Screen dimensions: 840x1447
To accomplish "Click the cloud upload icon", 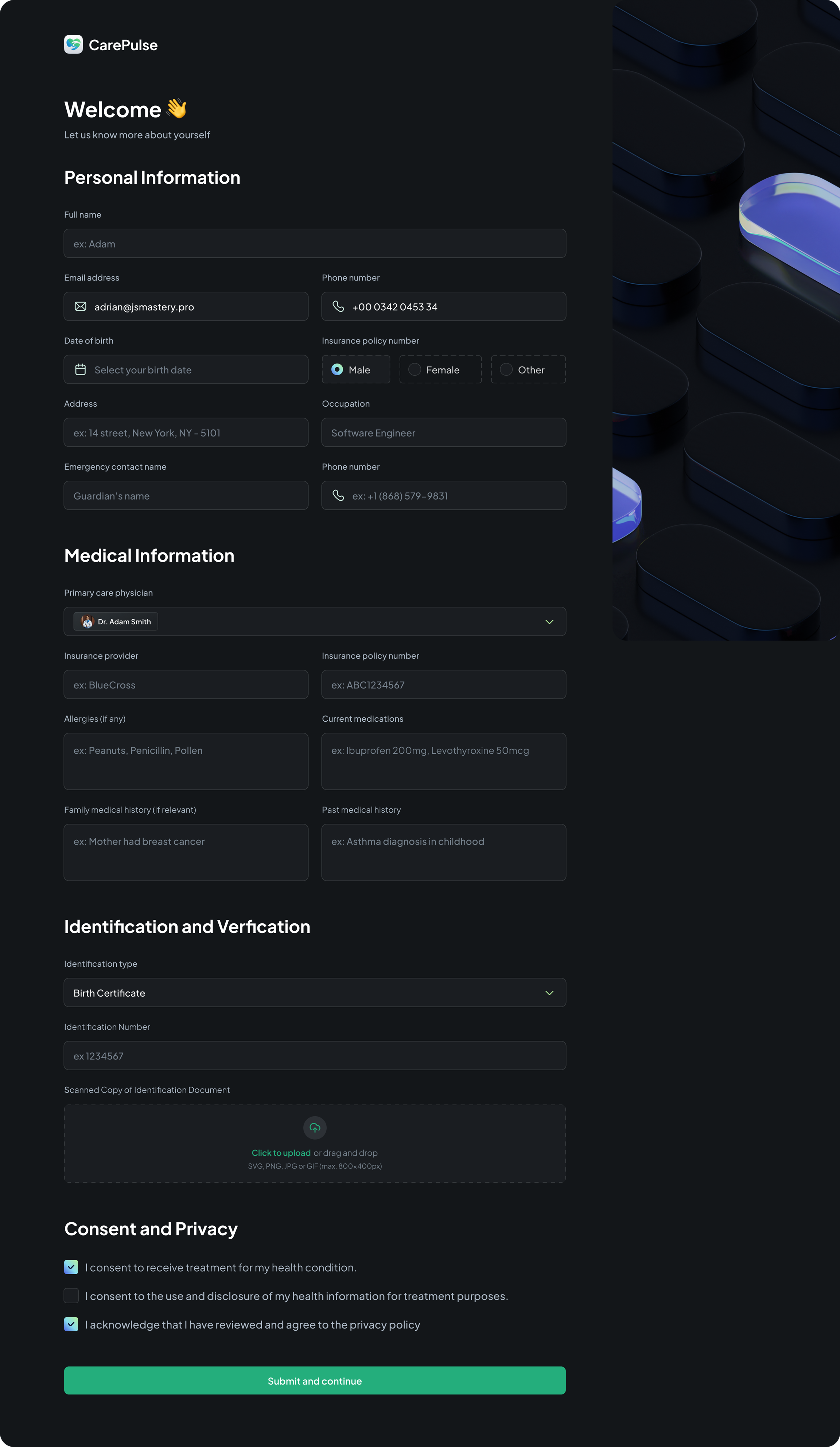I will pyautogui.click(x=315, y=1128).
